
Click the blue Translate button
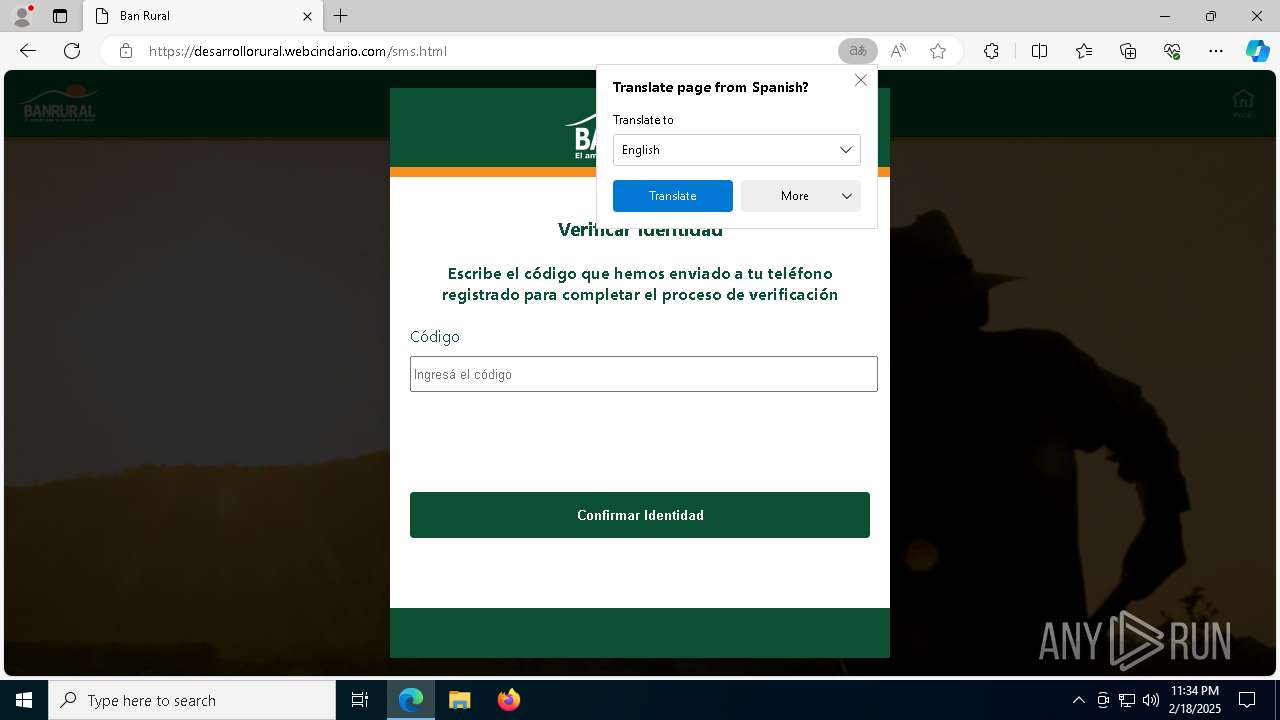673,196
